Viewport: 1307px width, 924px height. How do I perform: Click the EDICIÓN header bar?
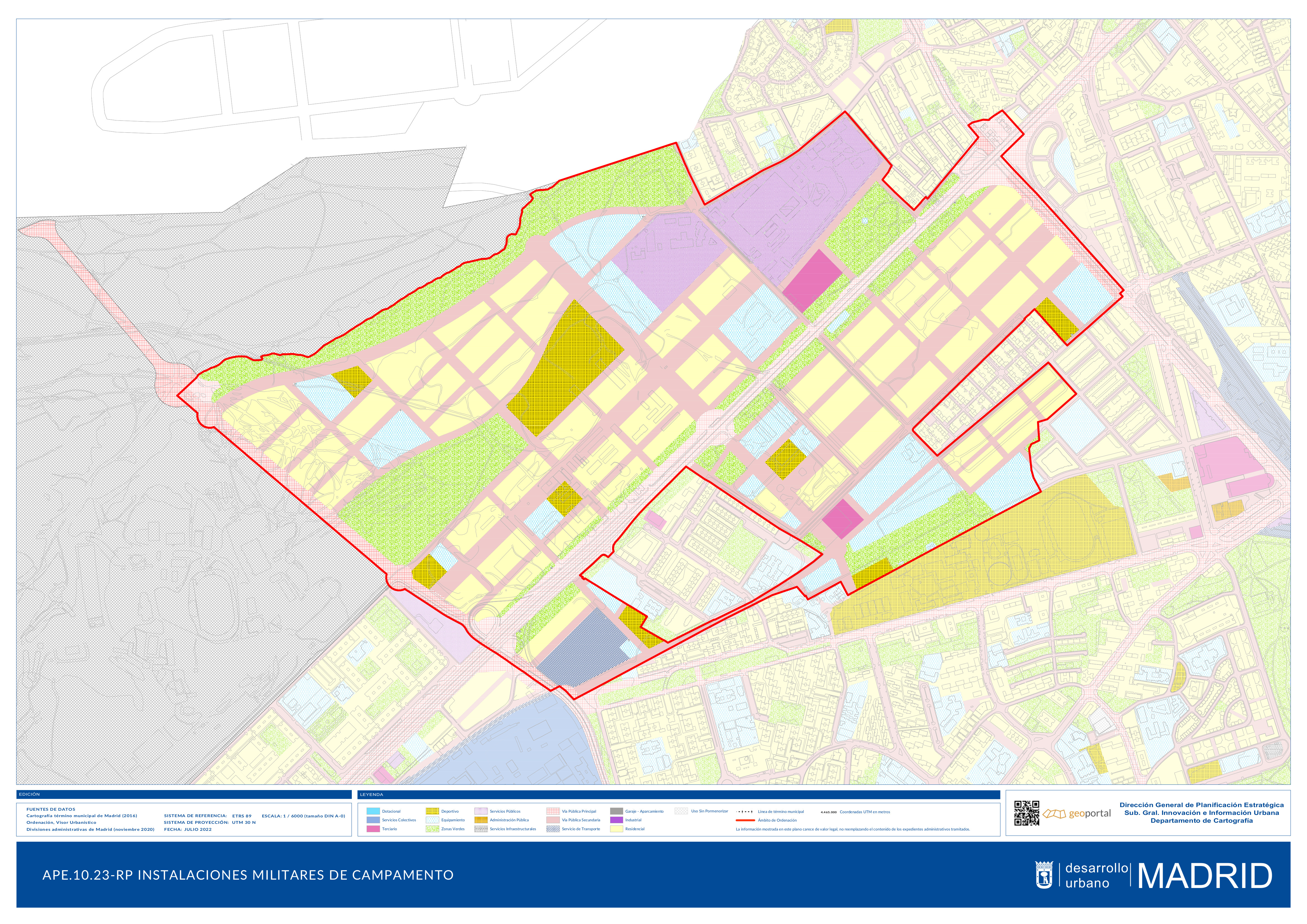pos(184,794)
